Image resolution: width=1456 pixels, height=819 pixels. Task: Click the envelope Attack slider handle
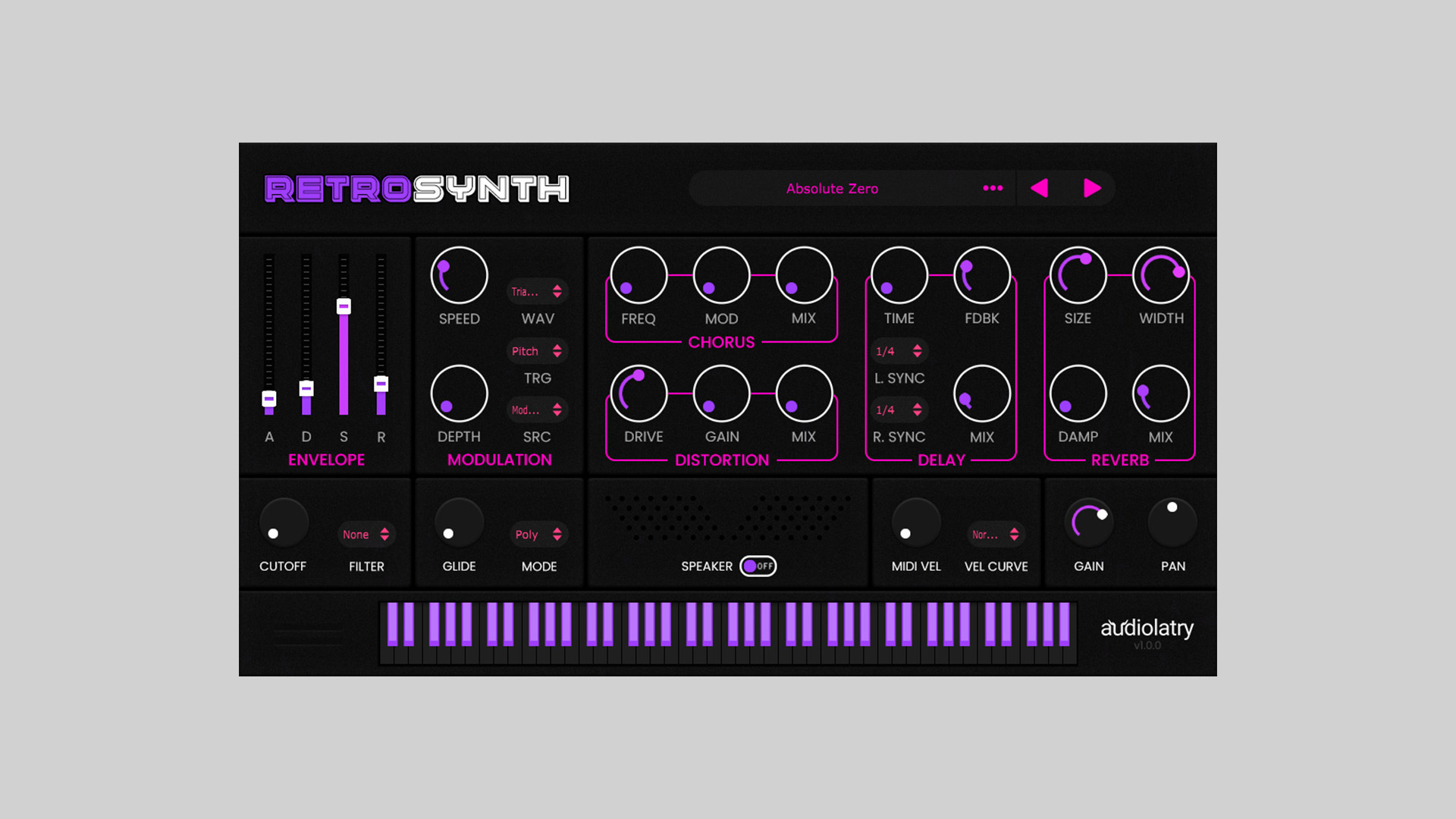[268, 399]
